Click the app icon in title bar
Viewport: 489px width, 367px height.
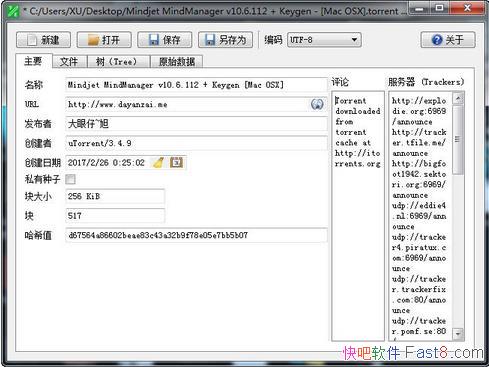14,11
